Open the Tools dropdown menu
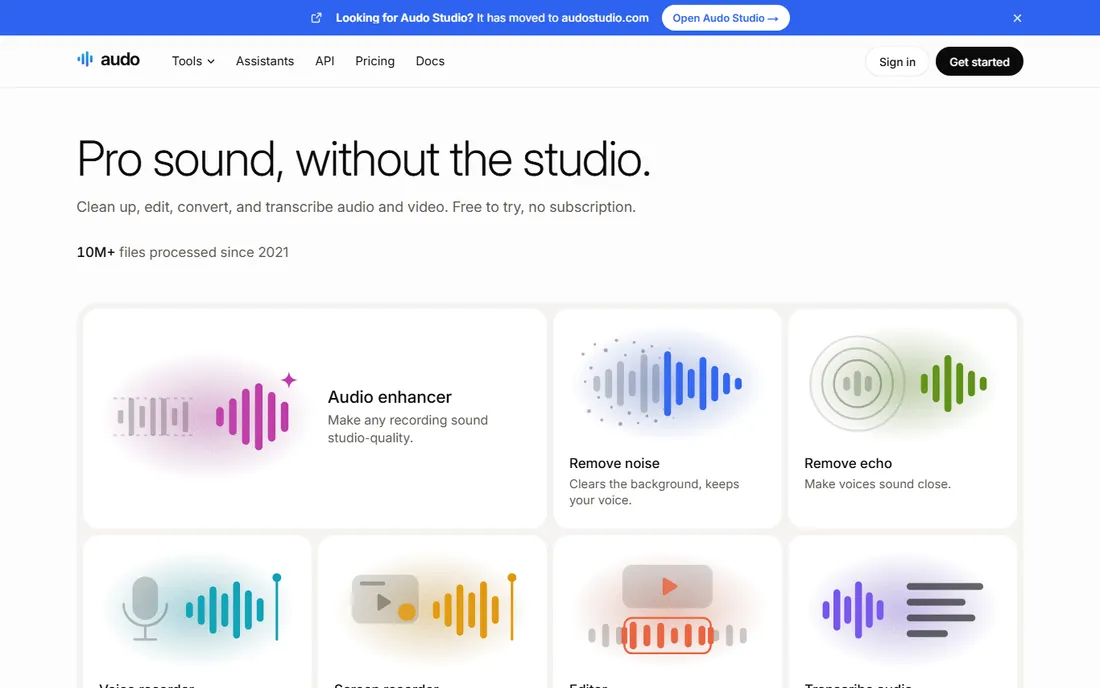 tap(193, 61)
